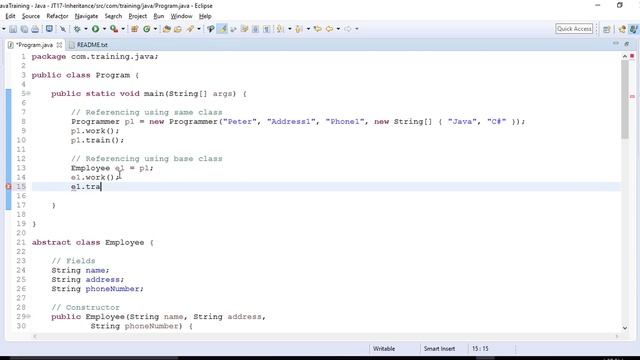
Task: Click the error marker on line 15
Action: [8, 187]
